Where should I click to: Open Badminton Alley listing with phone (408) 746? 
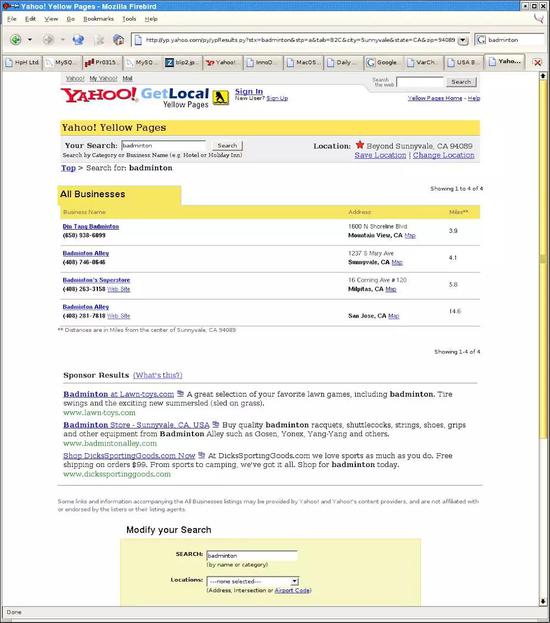pyautogui.click(x=86, y=253)
